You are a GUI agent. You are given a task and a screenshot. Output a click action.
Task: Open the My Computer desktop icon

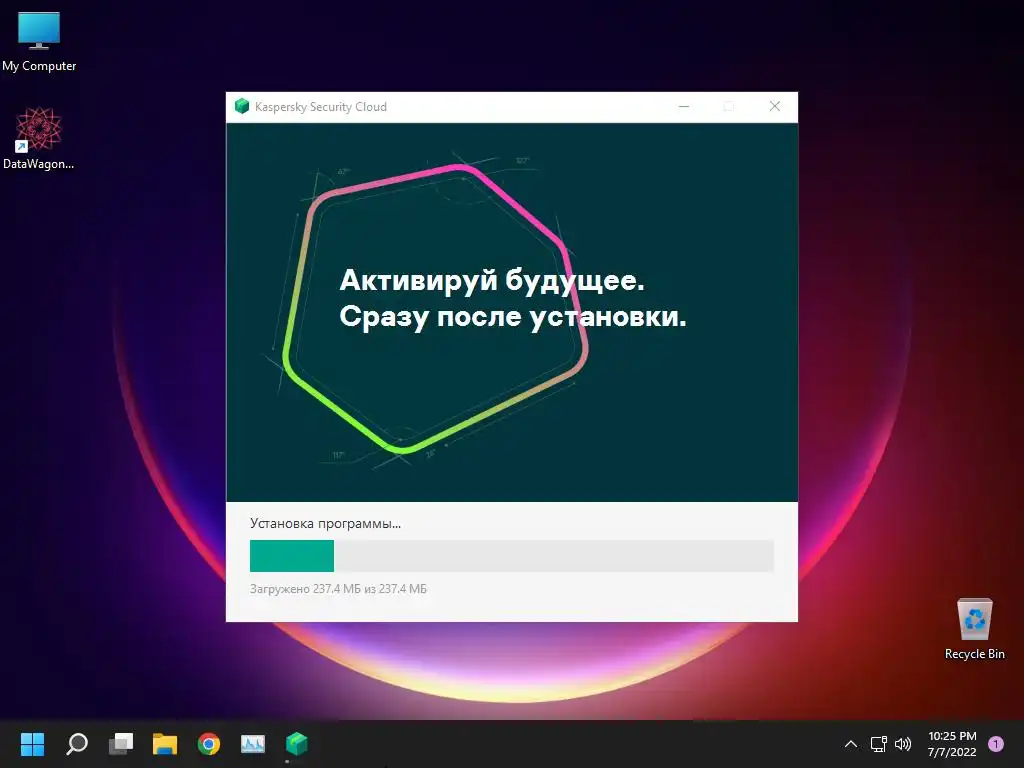(x=39, y=40)
